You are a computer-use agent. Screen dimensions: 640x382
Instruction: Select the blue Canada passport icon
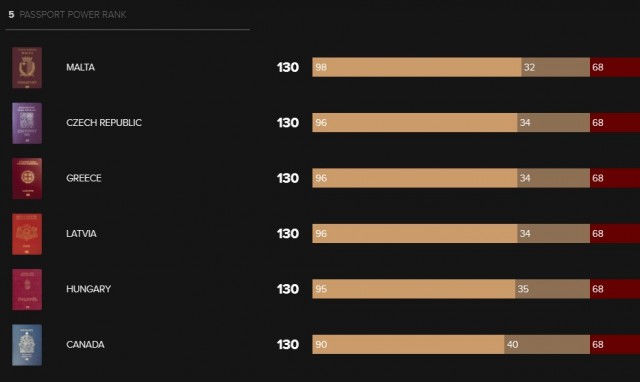(27, 345)
